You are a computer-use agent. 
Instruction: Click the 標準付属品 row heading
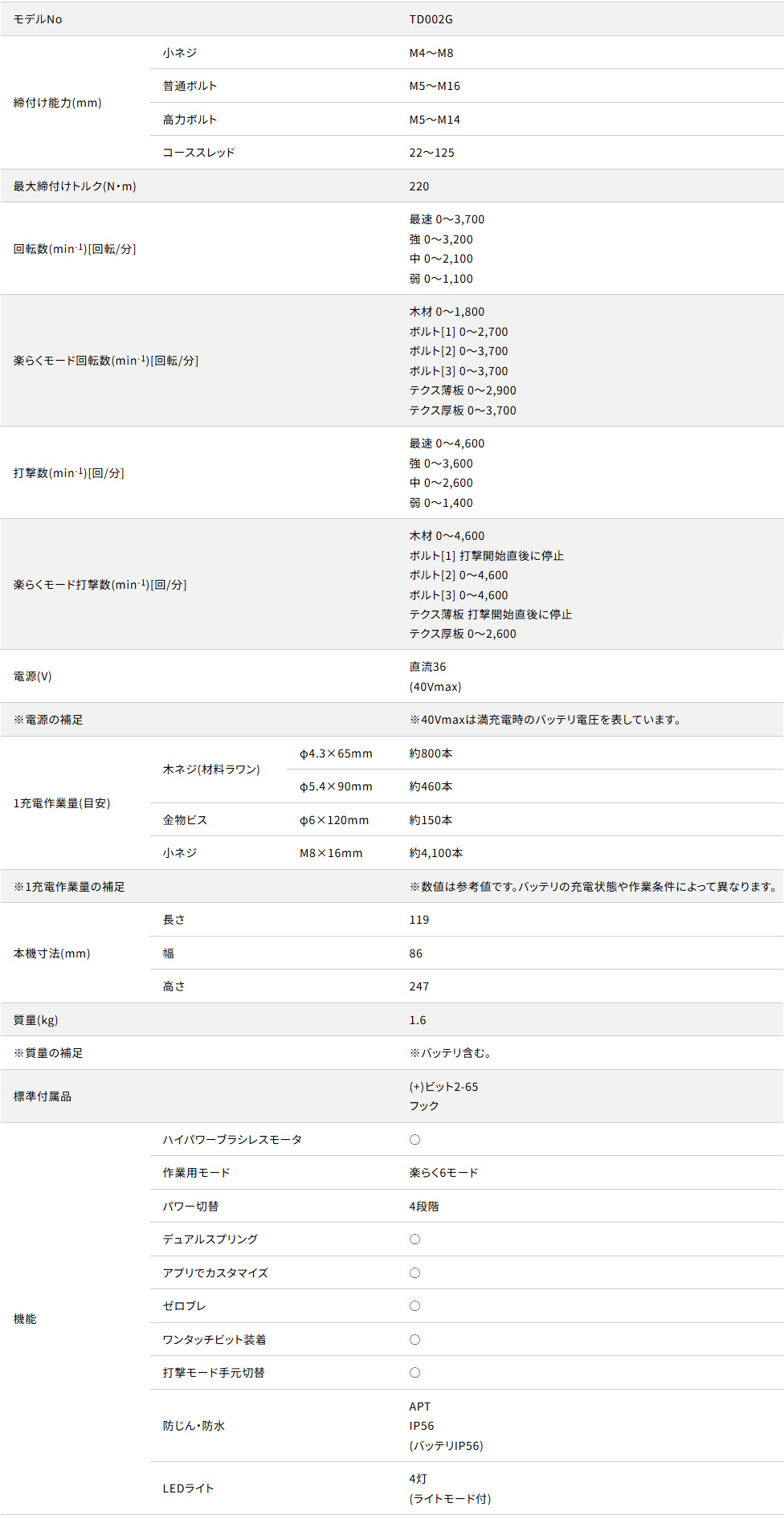pyautogui.click(x=43, y=1096)
